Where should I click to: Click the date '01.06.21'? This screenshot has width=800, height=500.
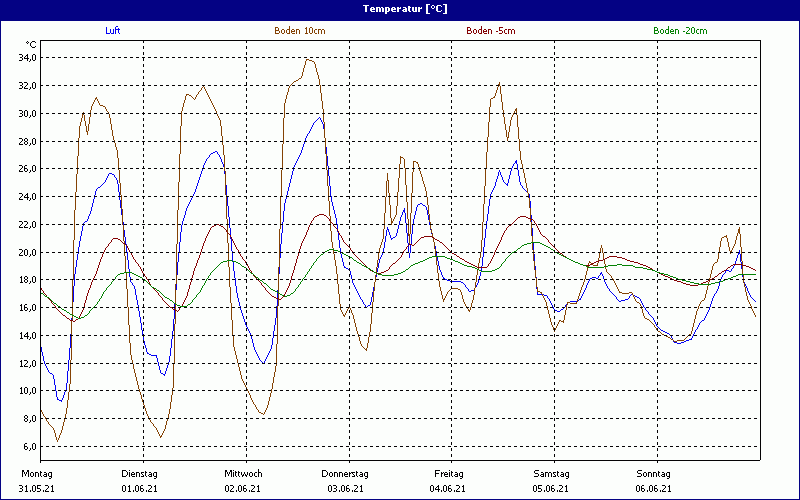point(139,488)
